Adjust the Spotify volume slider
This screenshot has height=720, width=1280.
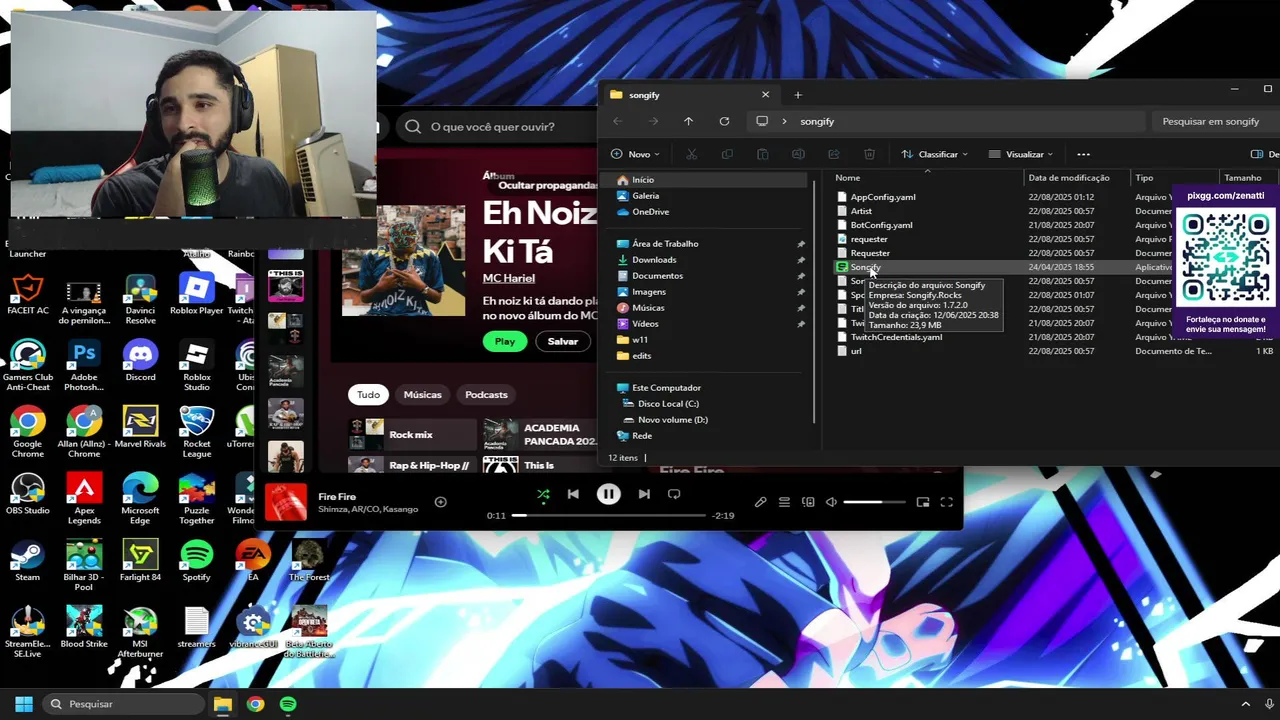[x=874, y=502]
